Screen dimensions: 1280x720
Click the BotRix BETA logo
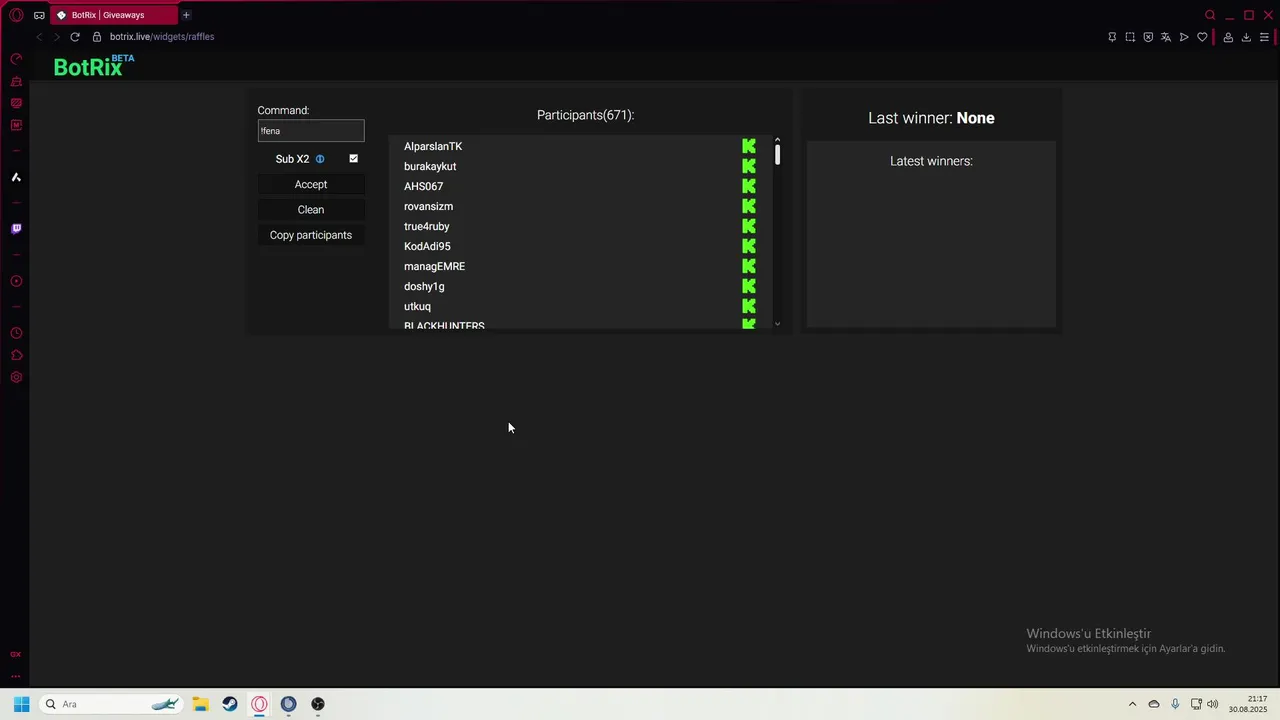94,66
